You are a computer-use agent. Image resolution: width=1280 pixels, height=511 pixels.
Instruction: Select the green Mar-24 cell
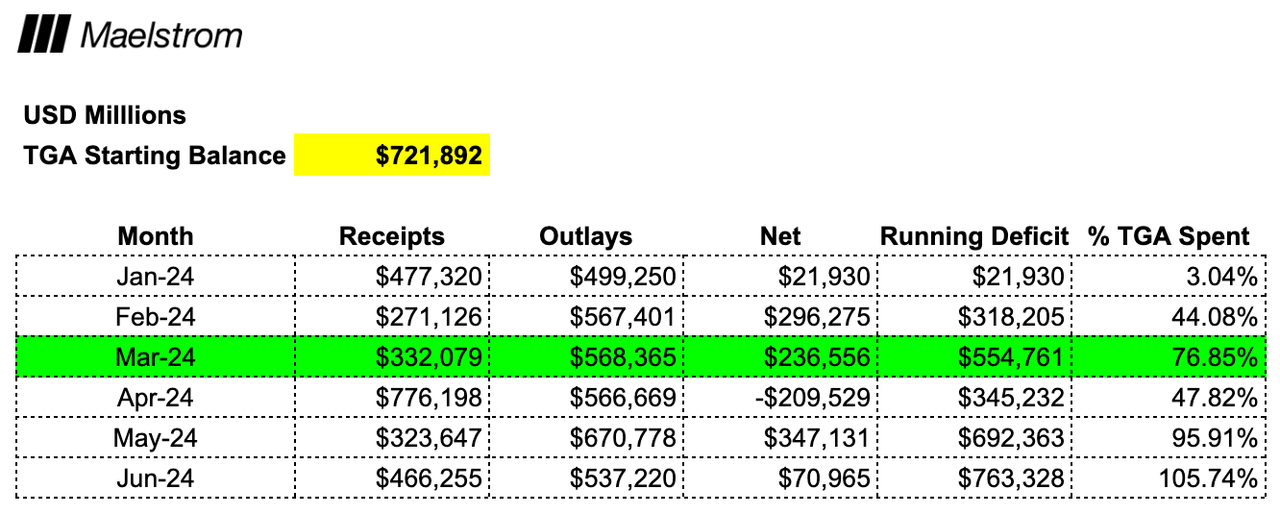pyautogui.click(x=156, y=357)
